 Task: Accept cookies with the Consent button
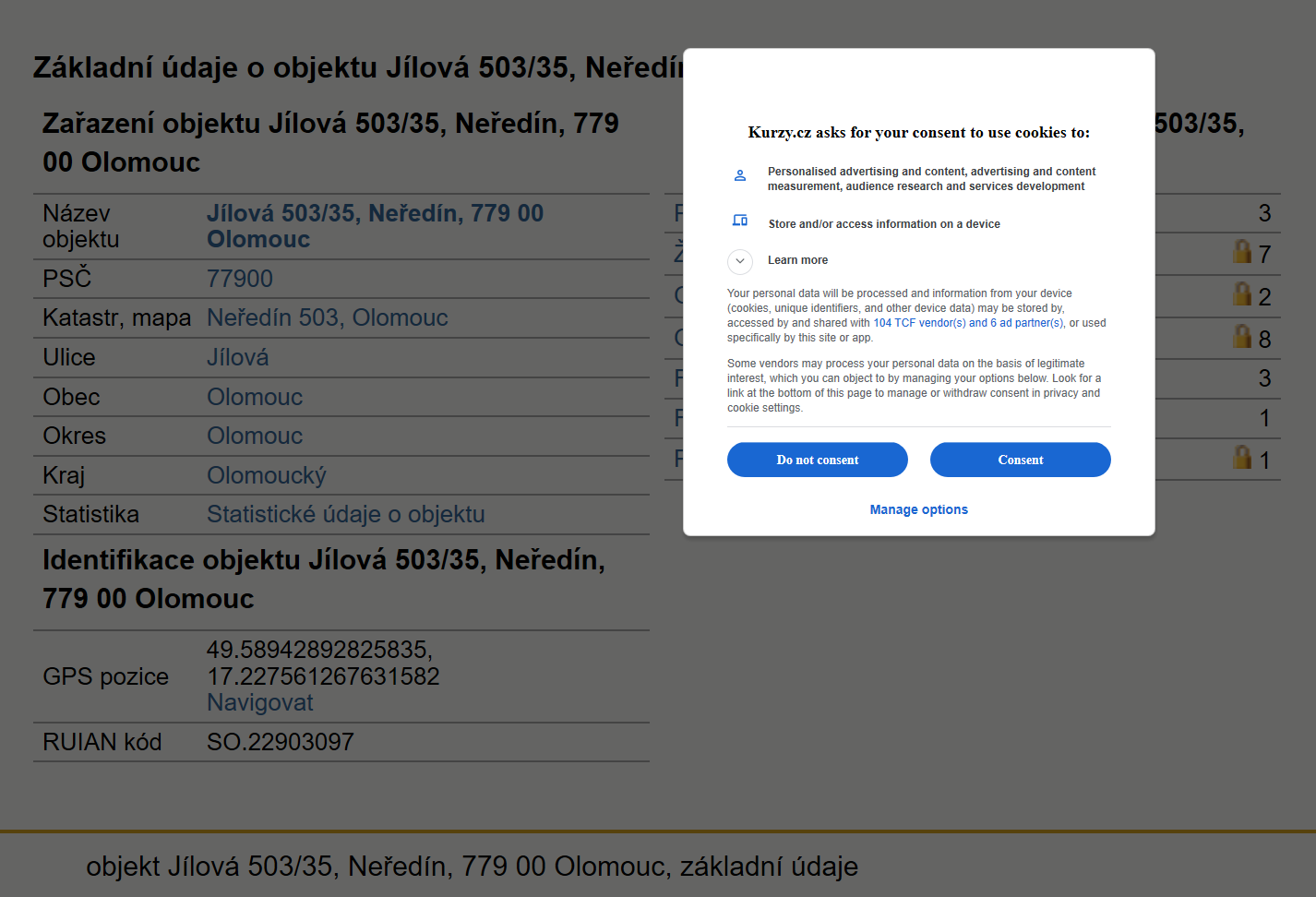click(1021, 460)
